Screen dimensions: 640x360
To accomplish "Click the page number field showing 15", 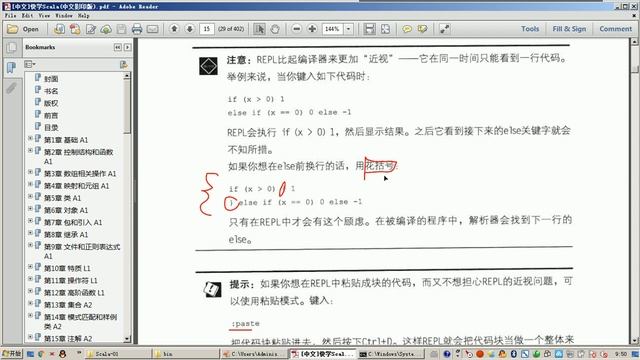I will (207, 29).
